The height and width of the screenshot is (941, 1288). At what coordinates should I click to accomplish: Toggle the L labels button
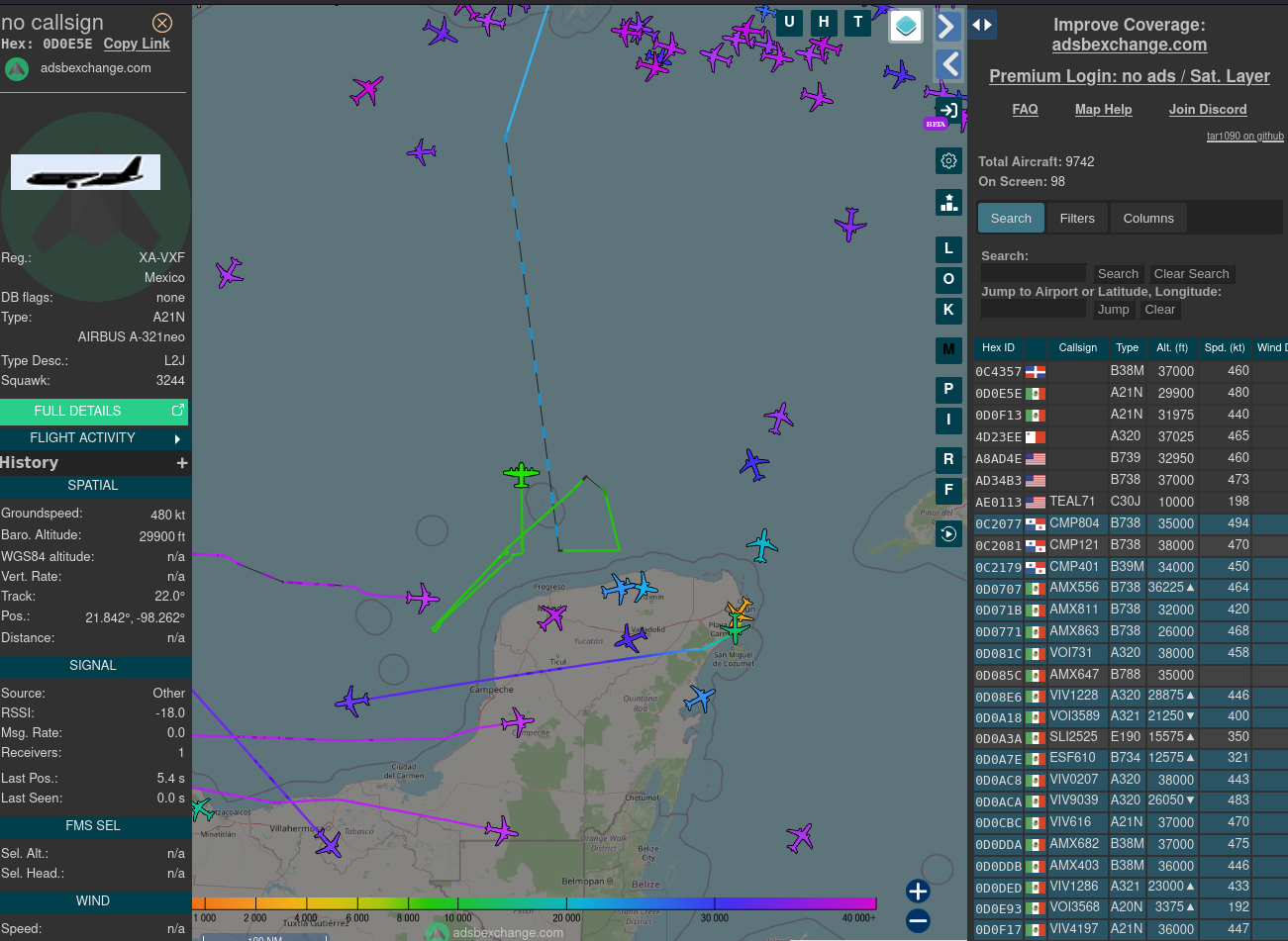pos(948,249)
